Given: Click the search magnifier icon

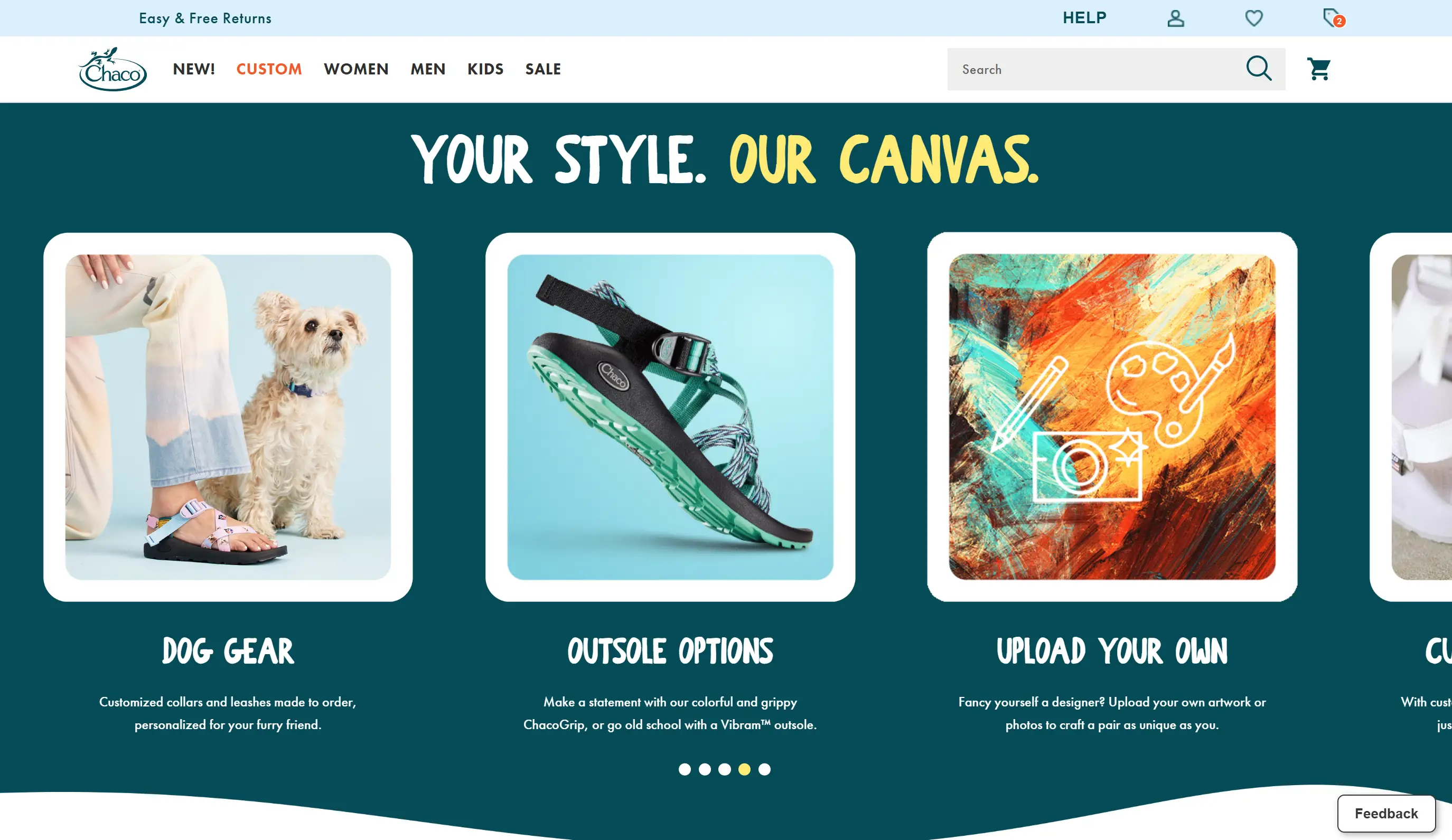Looking at the screenshot, I should (1258, 69).
